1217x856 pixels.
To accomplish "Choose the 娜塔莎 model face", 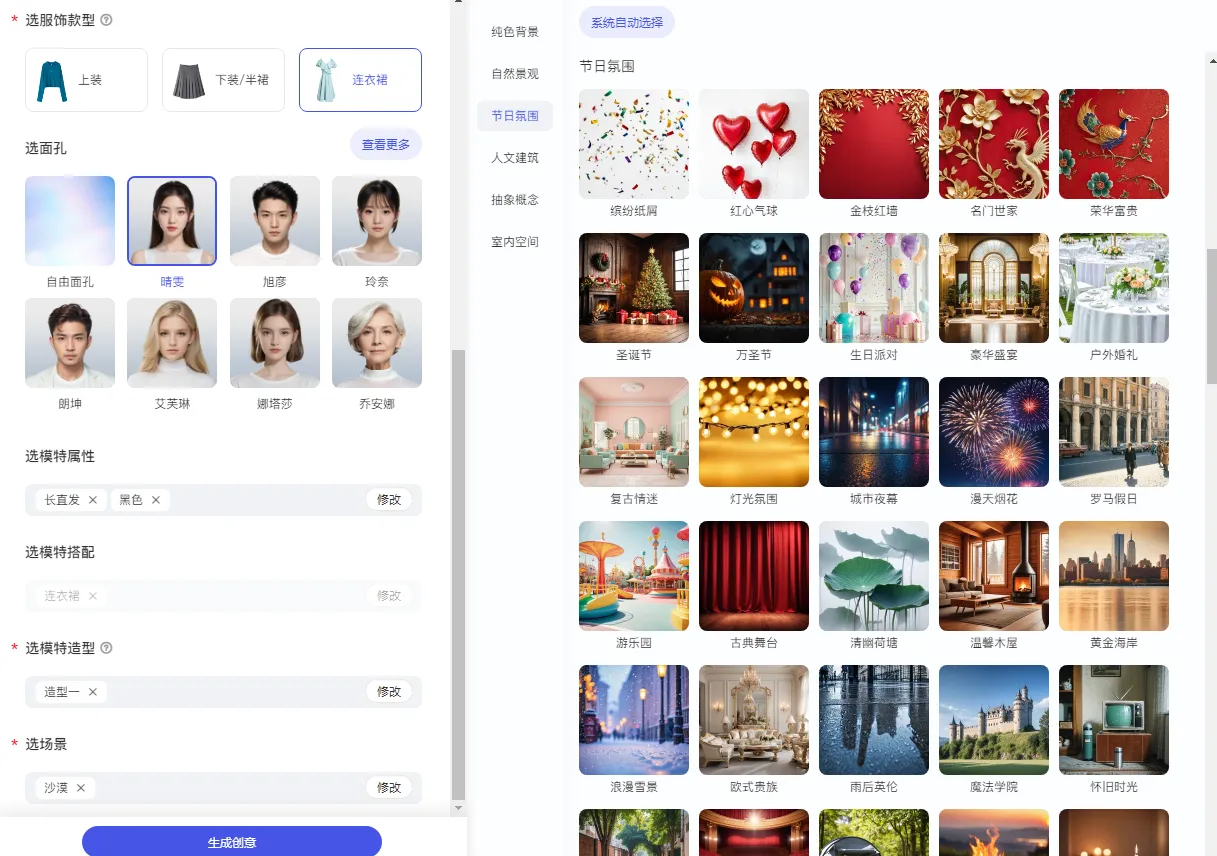I will [x=275, y=343].
